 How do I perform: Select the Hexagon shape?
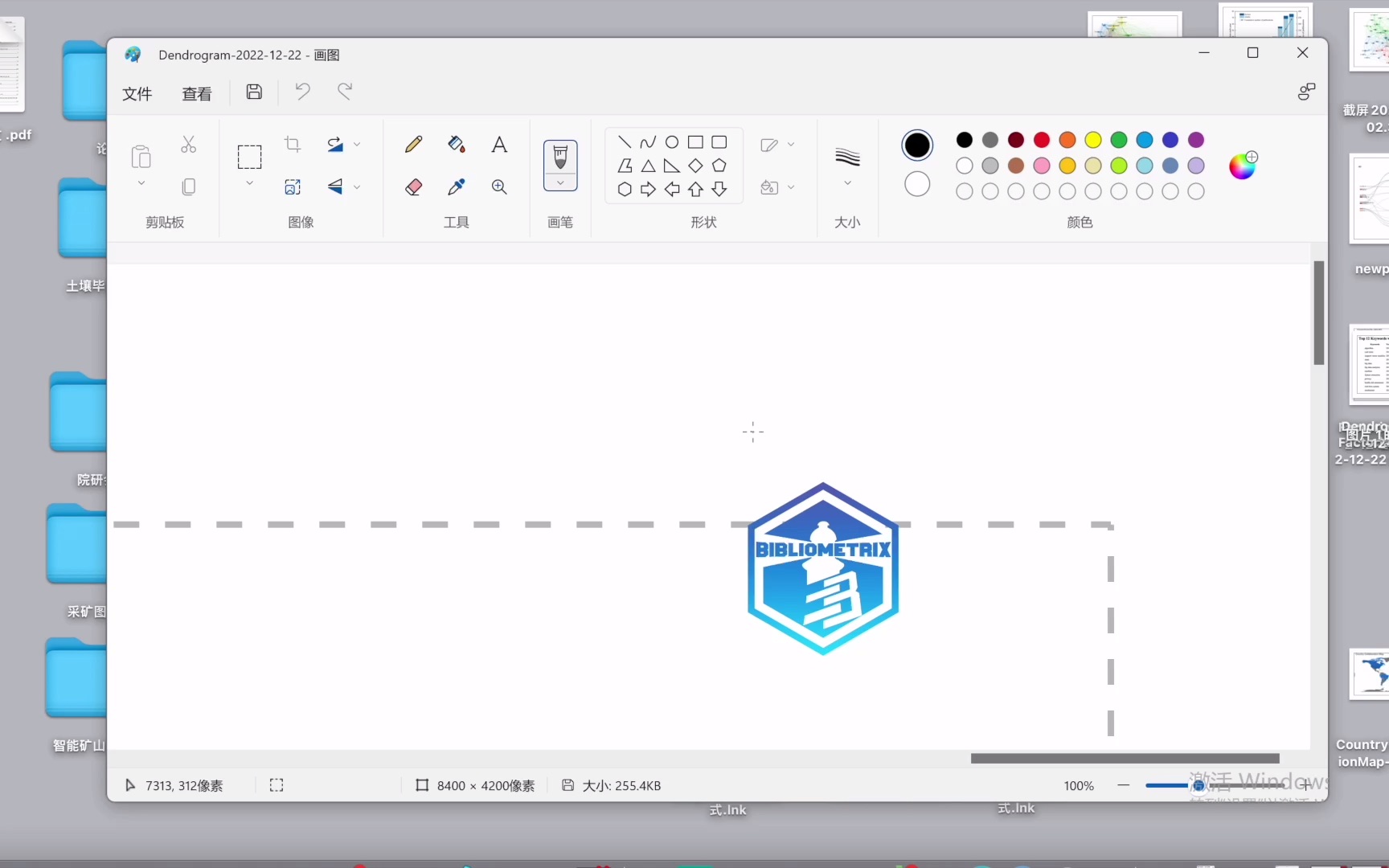(x=625, y=190)
